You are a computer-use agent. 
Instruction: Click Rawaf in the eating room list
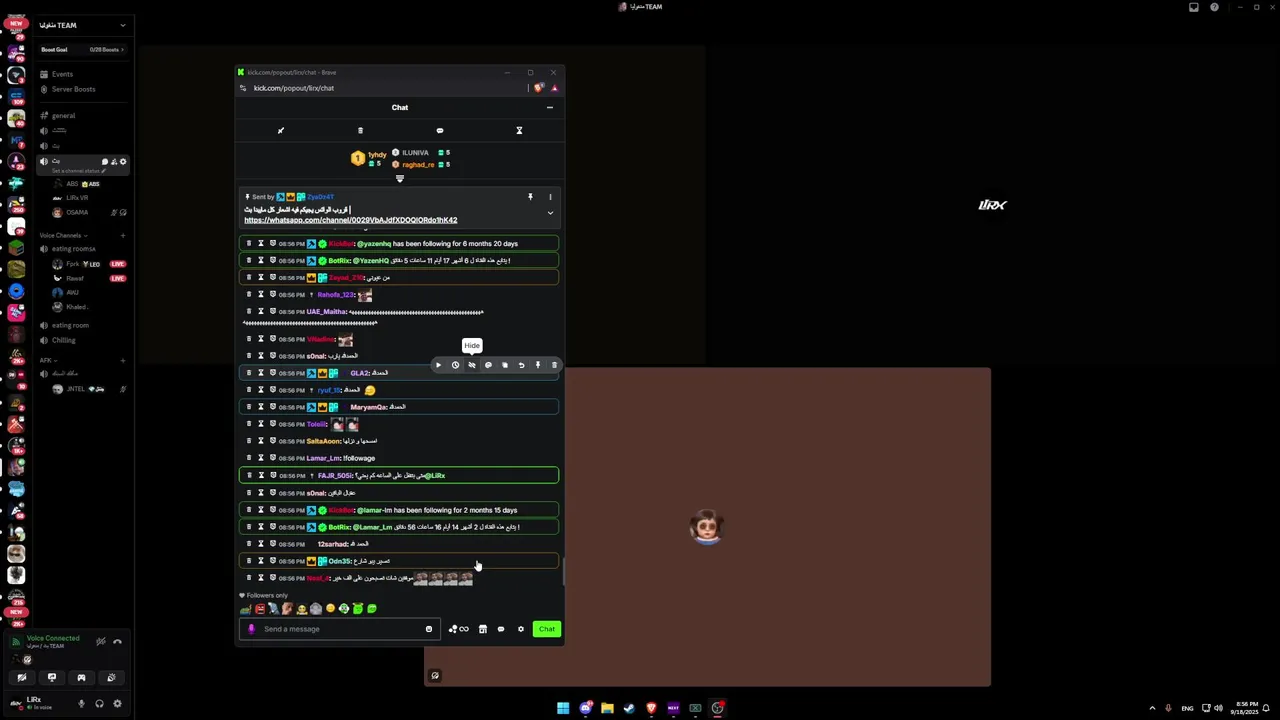coord(75,278)
